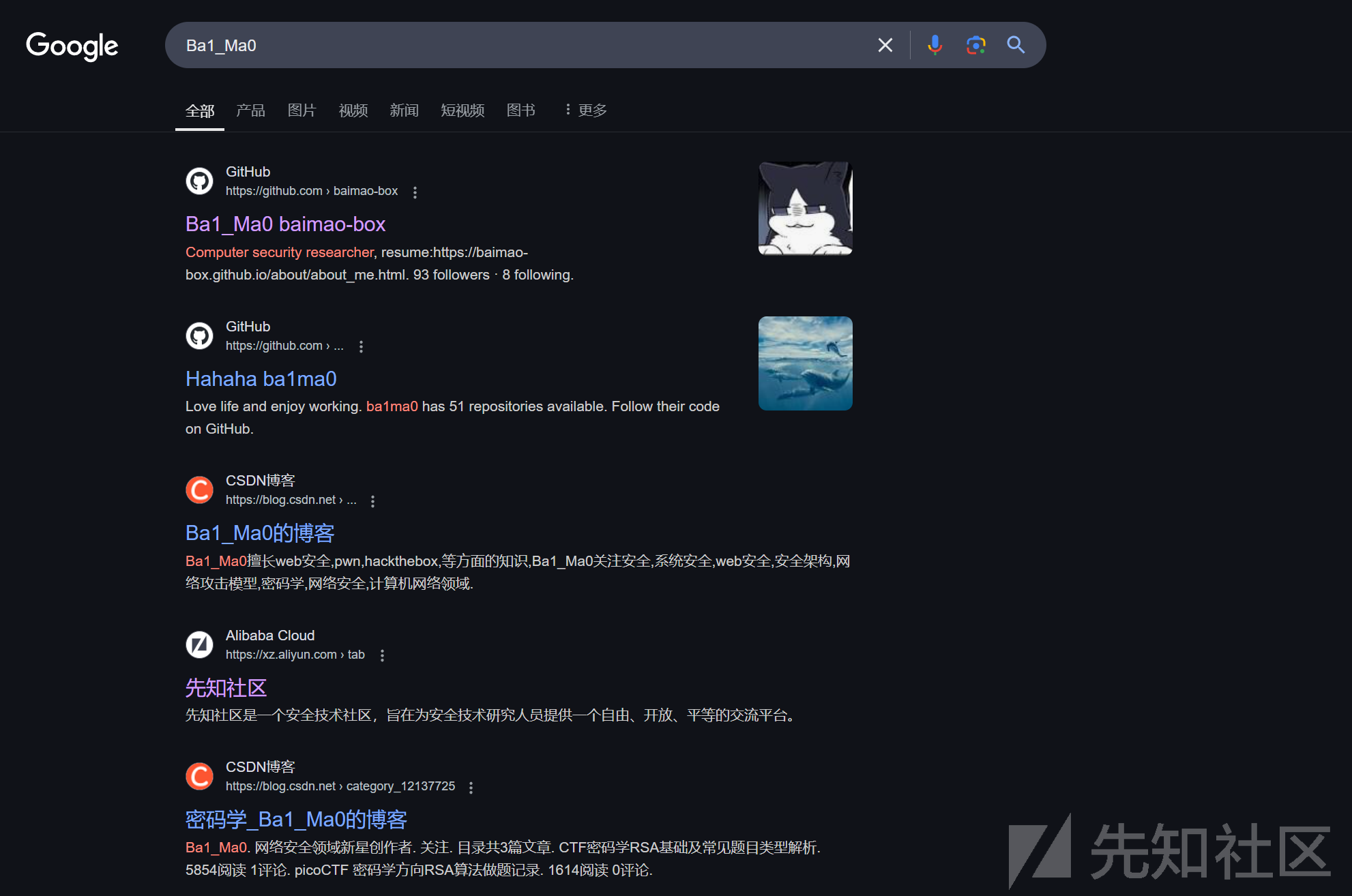Click the Google logo
1352x896 pixels.
(x=72, y=46)
